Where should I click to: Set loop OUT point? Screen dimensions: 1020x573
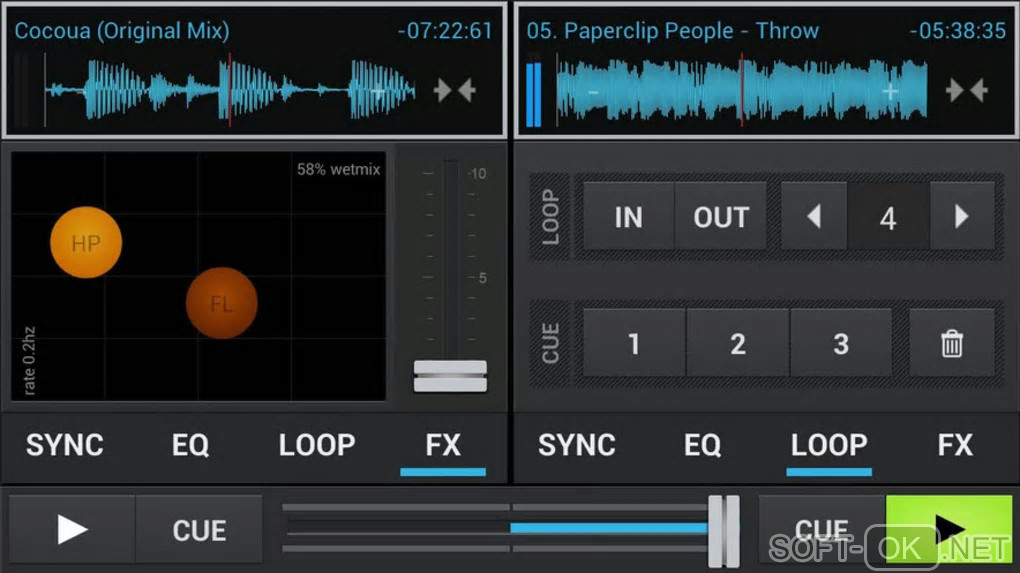(x=721, y=217)
